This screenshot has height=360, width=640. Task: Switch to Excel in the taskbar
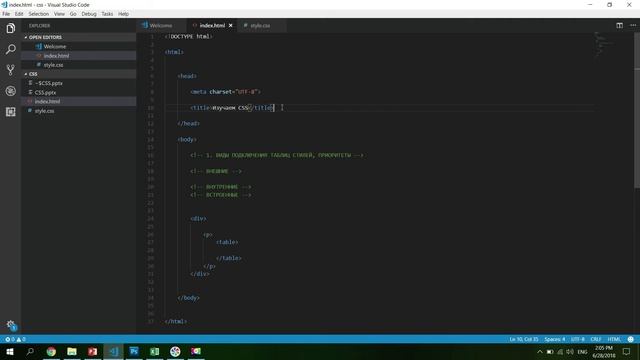tap(155, 351)
